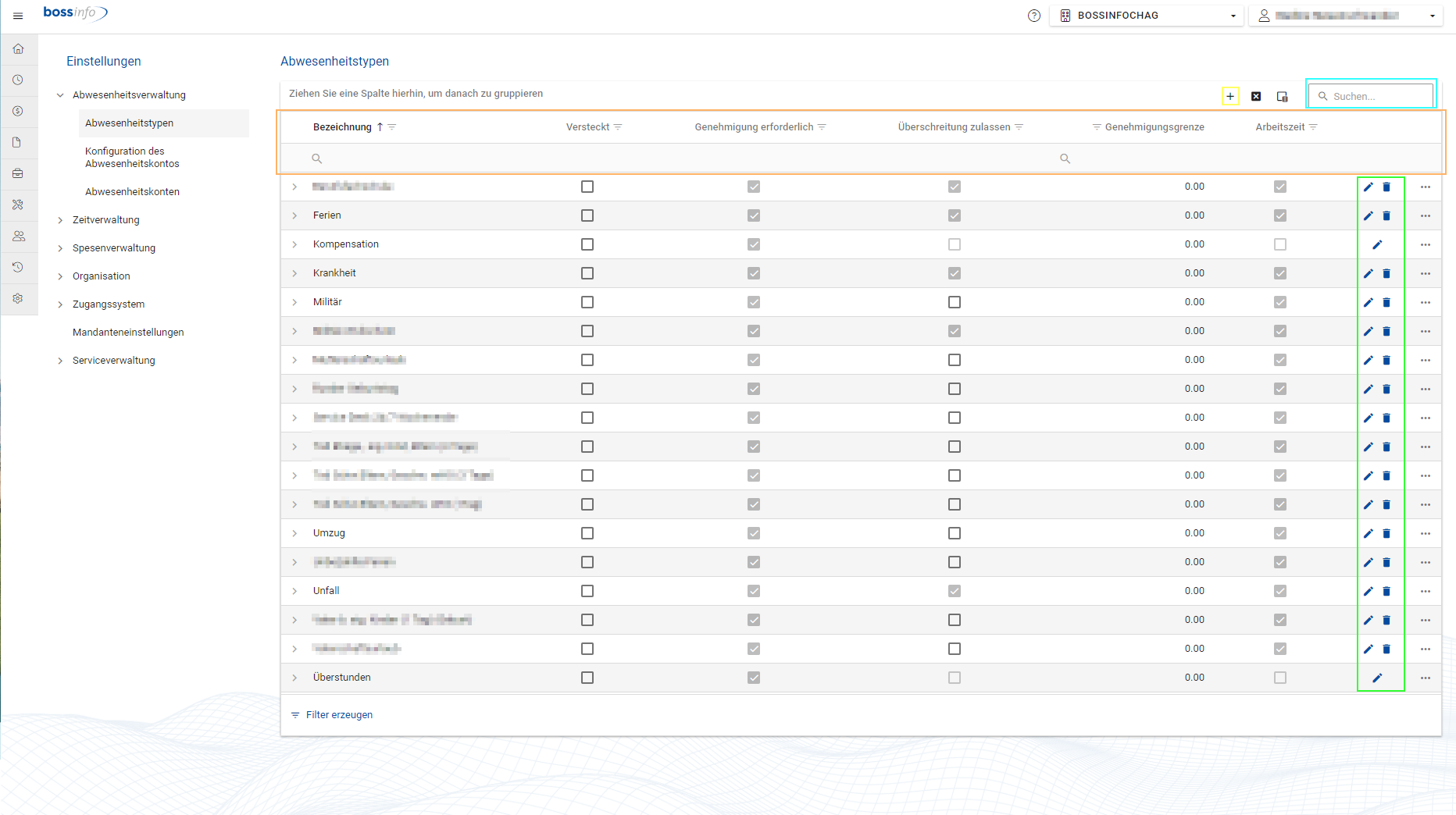Screen dimensions: 1456x815
Task: Click the plus icon to add absence type
Action: [x=1230, y=96]
